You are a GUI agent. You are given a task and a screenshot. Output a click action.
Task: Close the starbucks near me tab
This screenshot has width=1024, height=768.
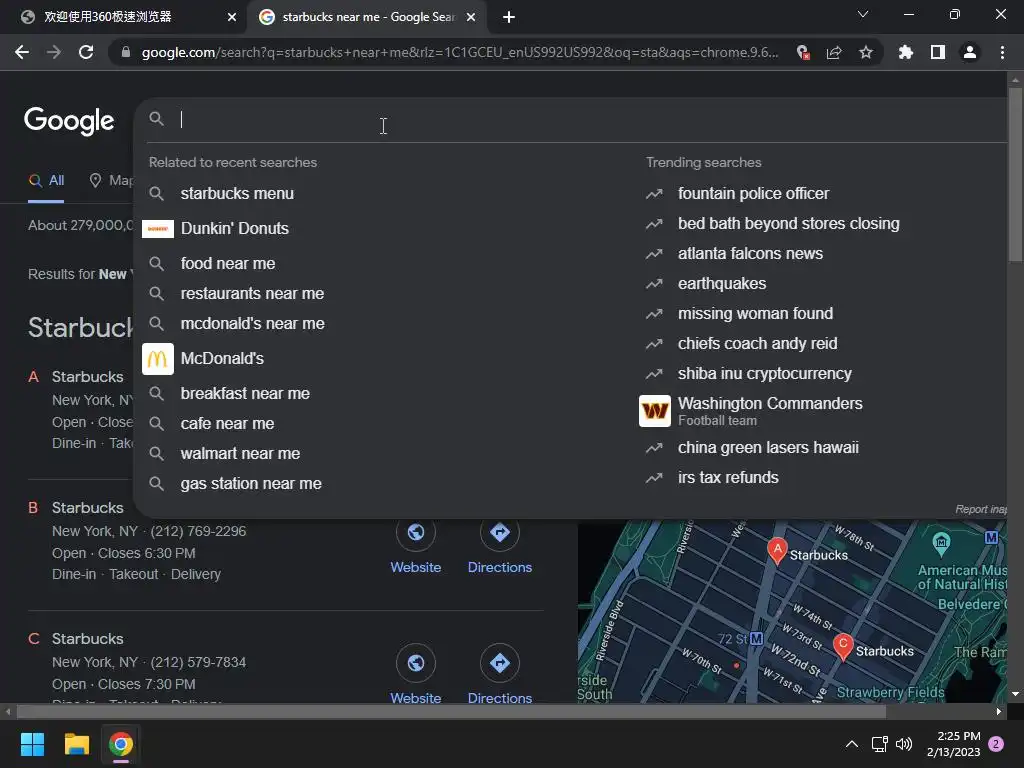tap(471, 17)
